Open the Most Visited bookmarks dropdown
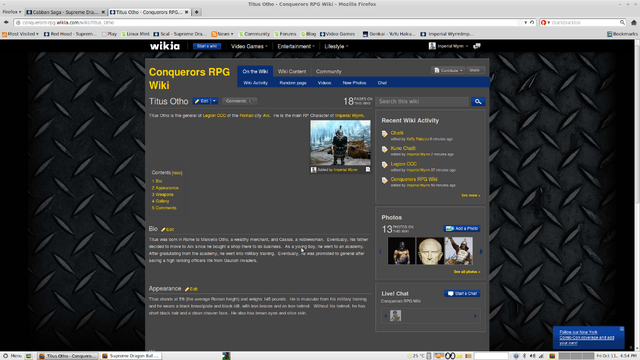 [x=20, y=34]
